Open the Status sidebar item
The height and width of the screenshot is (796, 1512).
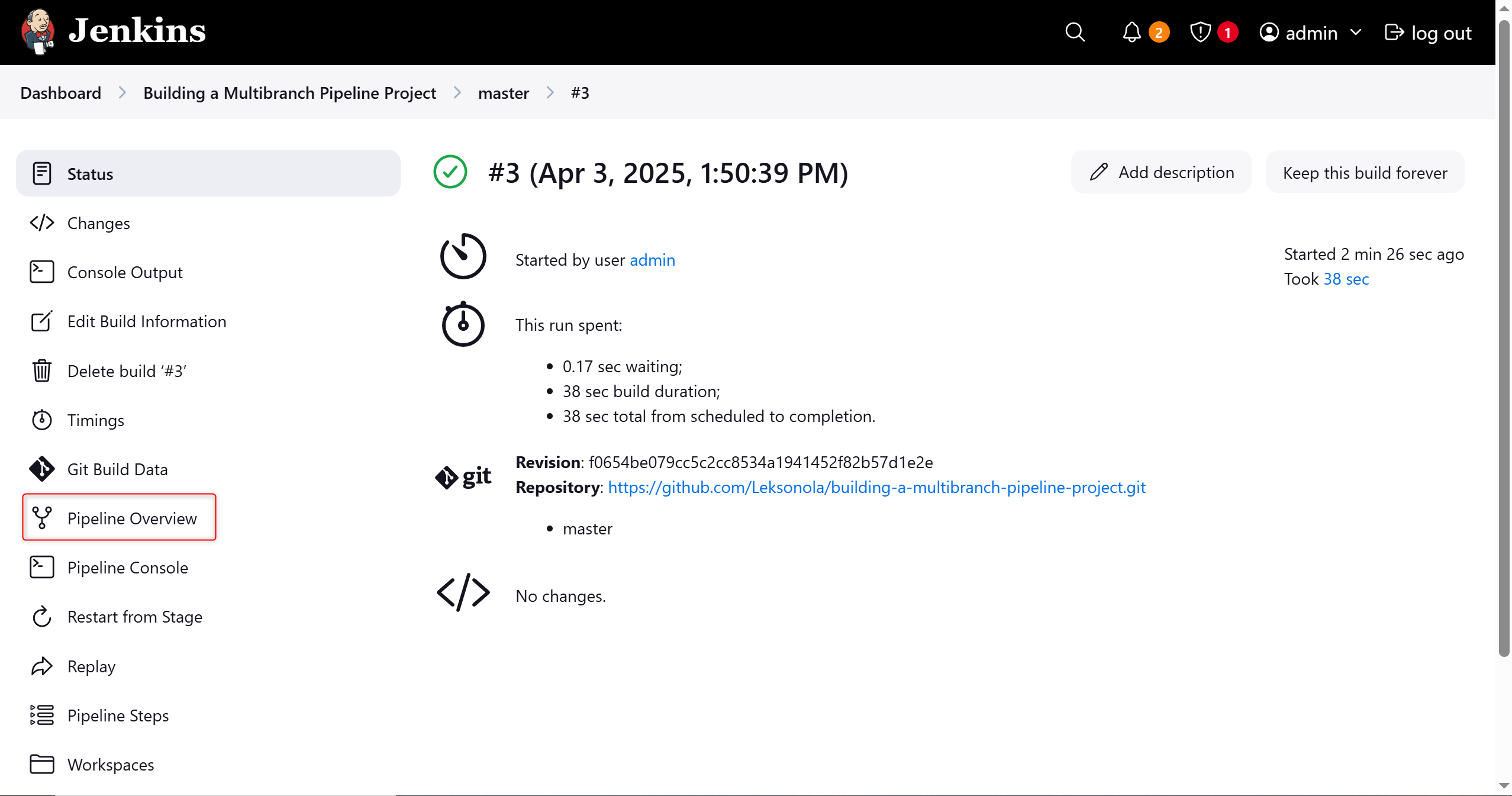(208, 173)
